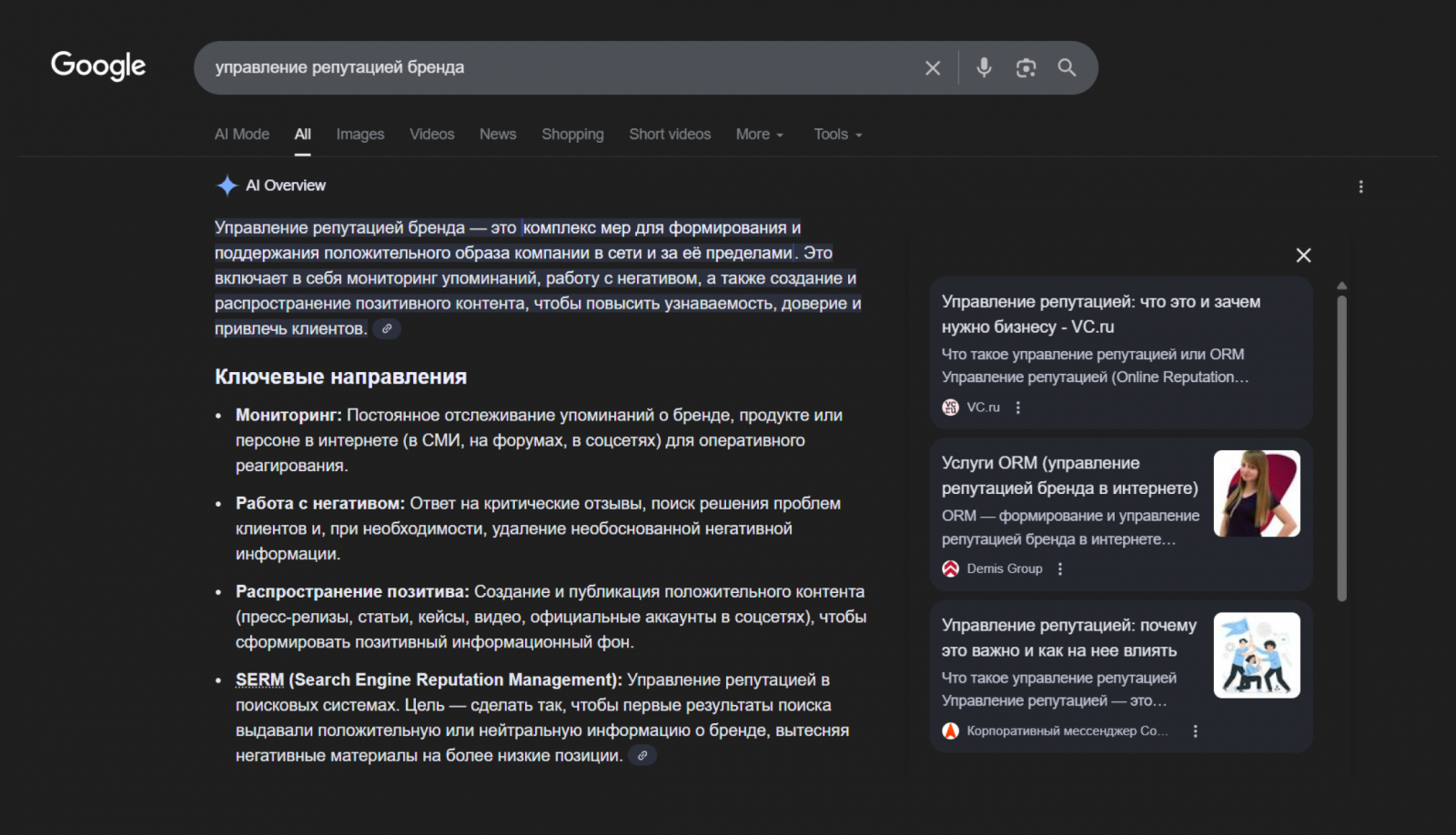The width and height of the screenshot is (1456, 835).
Task: Click source link icon after first paragraph
Action: 387,329
